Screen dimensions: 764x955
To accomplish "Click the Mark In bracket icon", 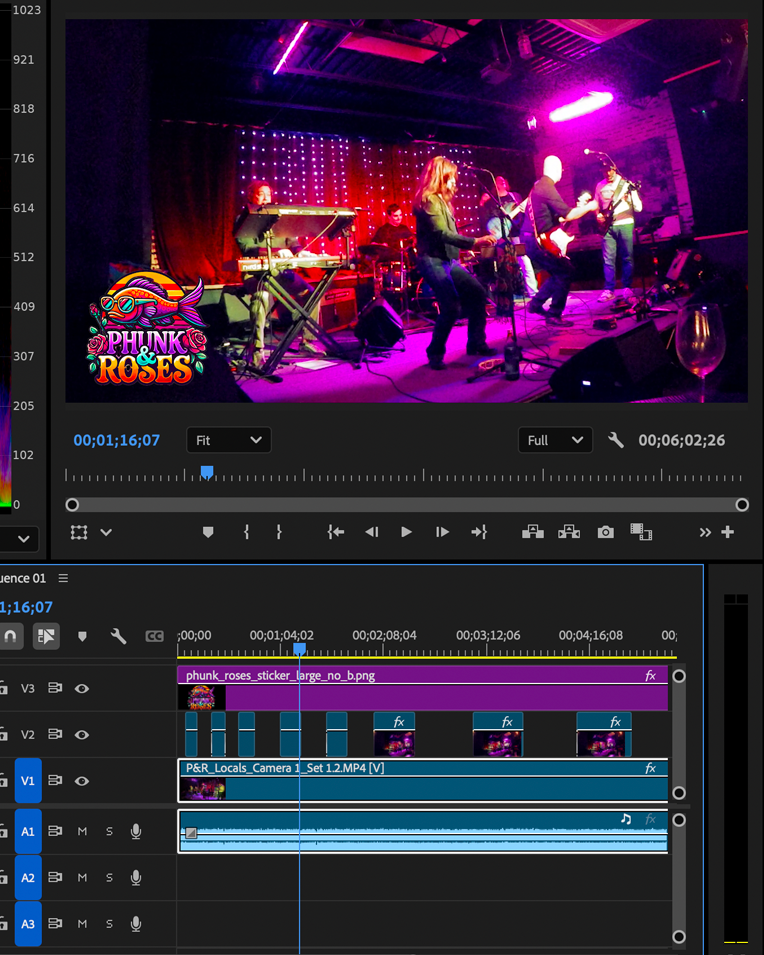I will [x=246, y=532].
